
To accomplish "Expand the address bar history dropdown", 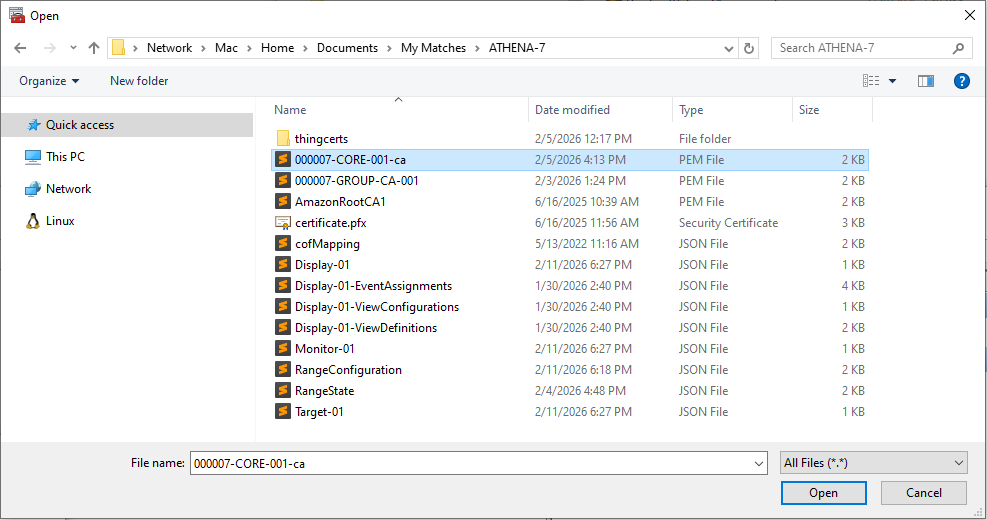I will click(x=728, y=48).
